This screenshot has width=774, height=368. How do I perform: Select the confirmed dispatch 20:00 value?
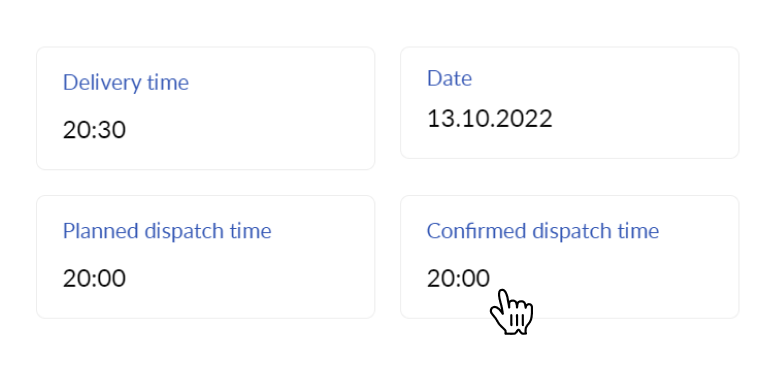click(x=458, y=279)
